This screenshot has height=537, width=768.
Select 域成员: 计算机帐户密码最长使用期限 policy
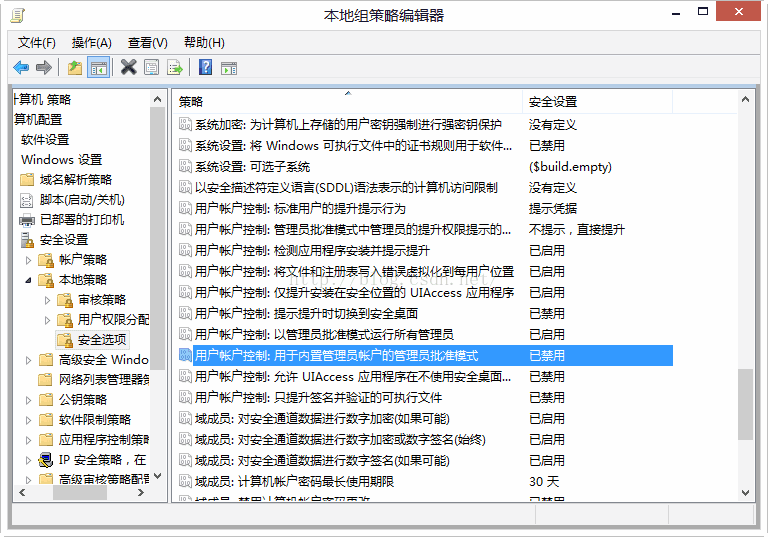[294, 481]
